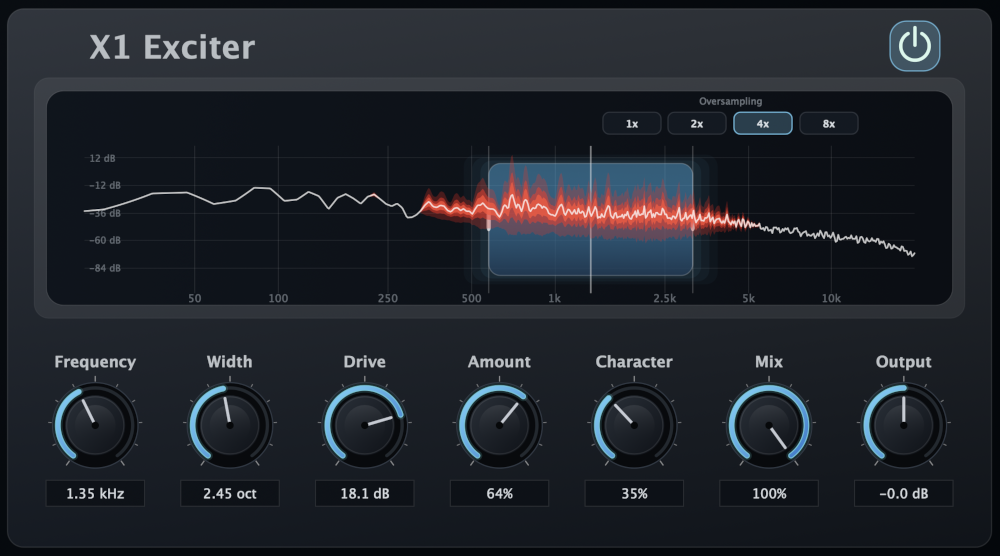Click the center frequency line in the spectrum
The height and width of the screenshot is (556, 1000).
tap(591, 220)
